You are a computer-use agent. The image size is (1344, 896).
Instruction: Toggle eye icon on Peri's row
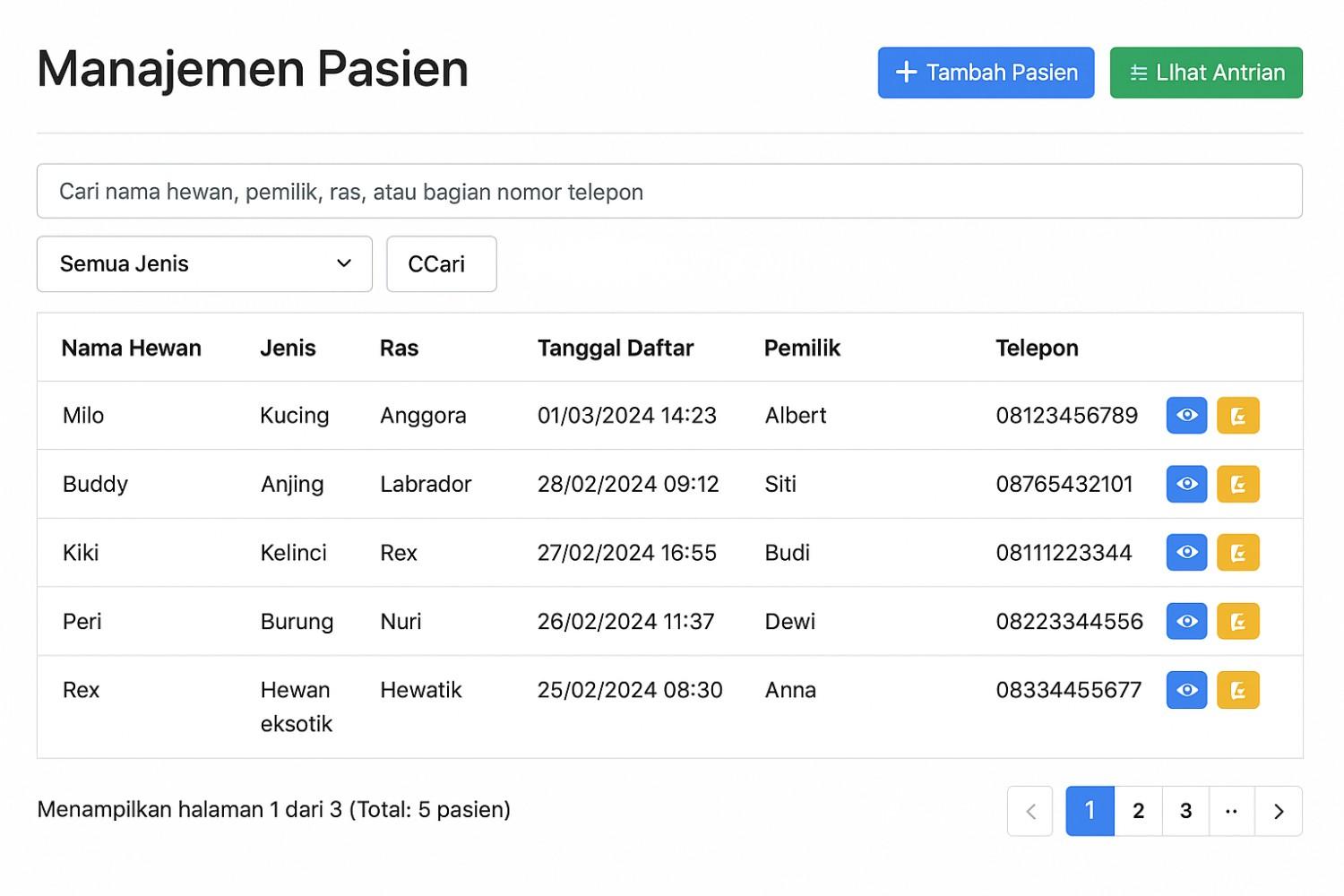1186,621
